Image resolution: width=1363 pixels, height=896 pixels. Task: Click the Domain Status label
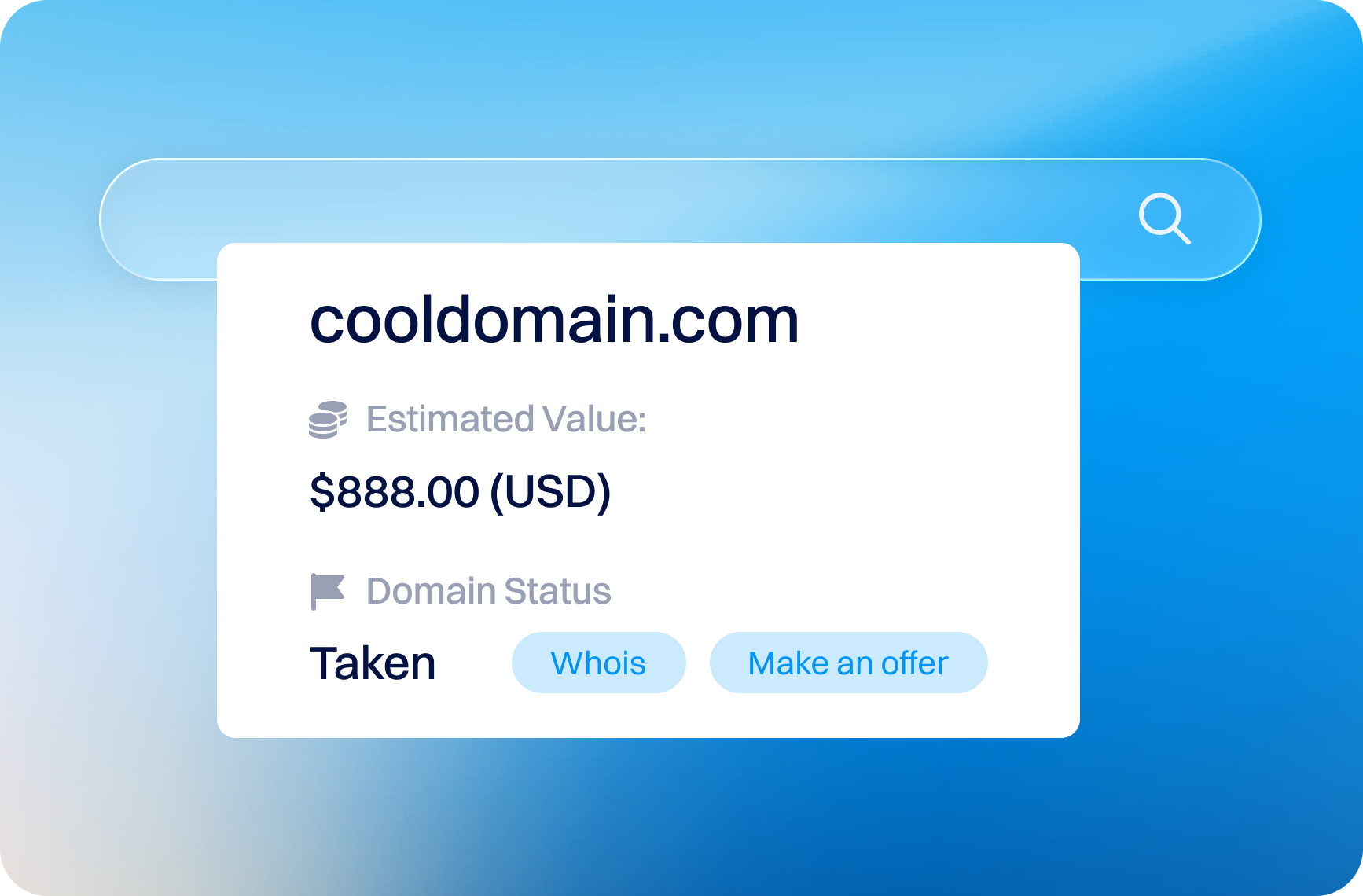point(488,591)
